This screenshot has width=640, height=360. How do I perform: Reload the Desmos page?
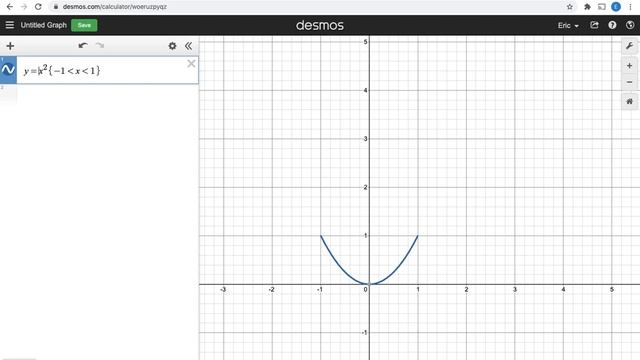38,7
